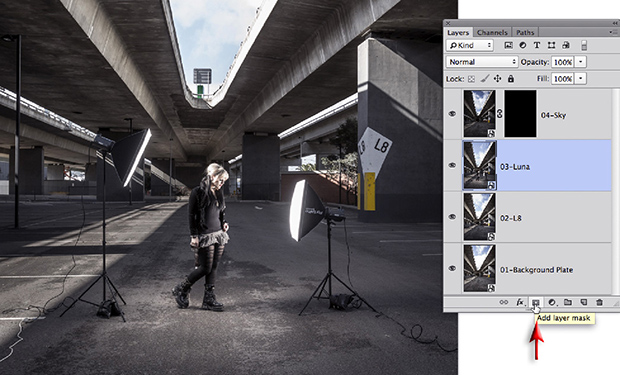Hide the 02-L8 layer

point(452,217)
